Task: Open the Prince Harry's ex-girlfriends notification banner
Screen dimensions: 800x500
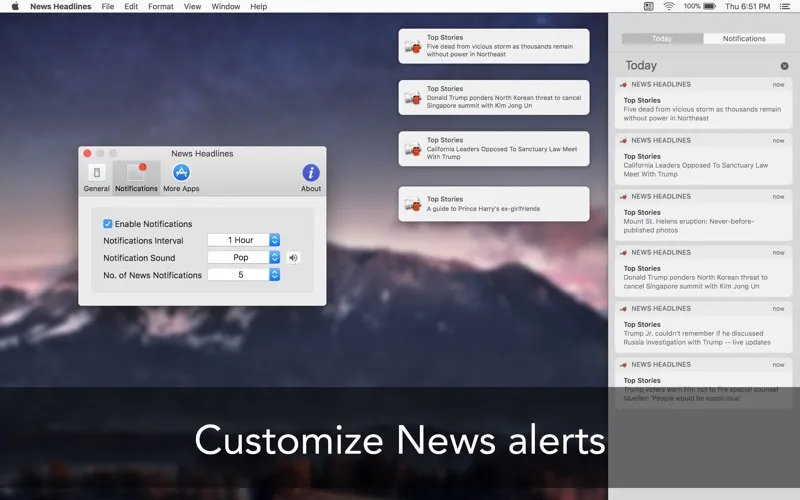Action: pos(493,204)
